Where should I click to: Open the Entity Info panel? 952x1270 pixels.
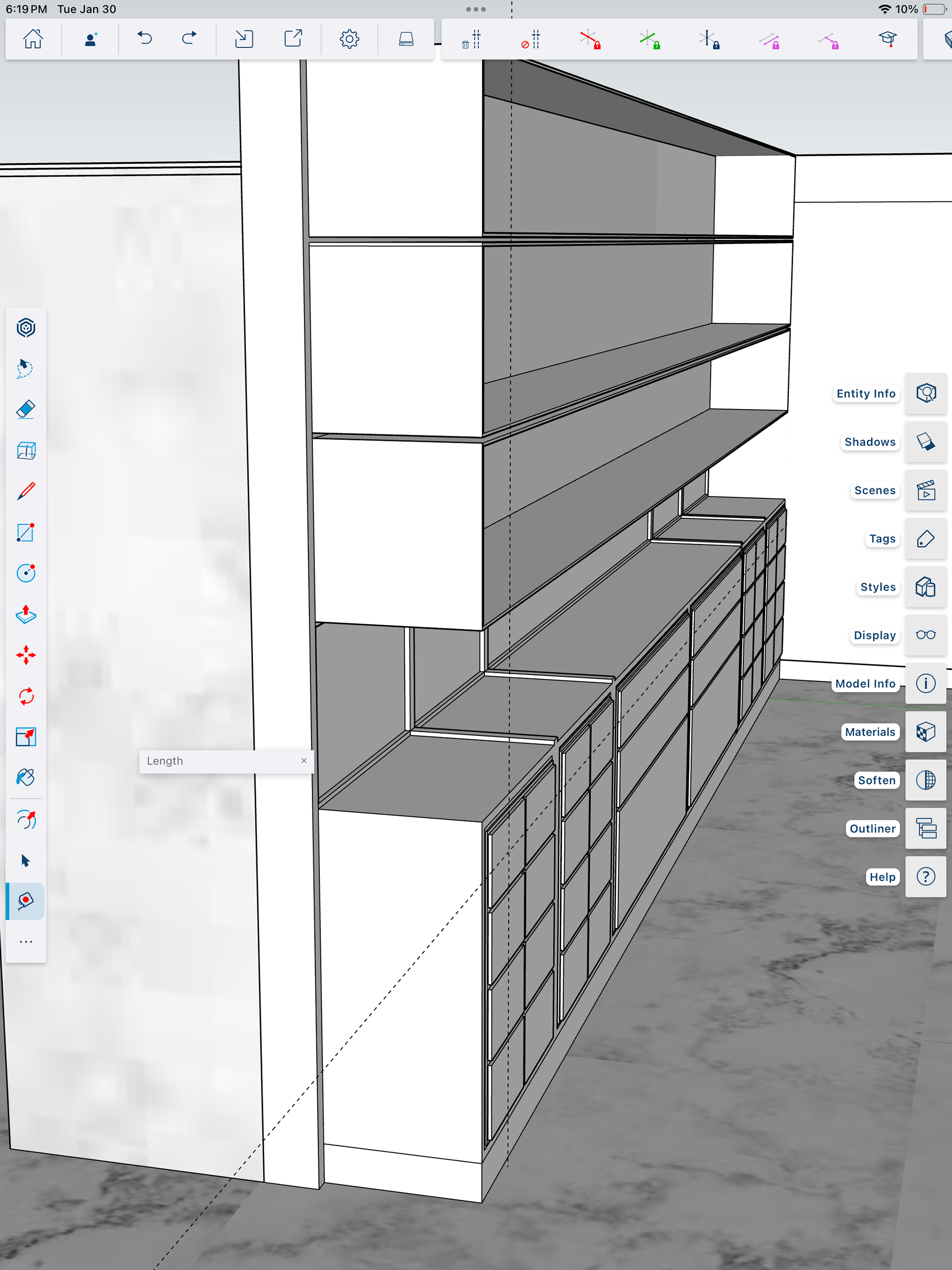[925, 393]
